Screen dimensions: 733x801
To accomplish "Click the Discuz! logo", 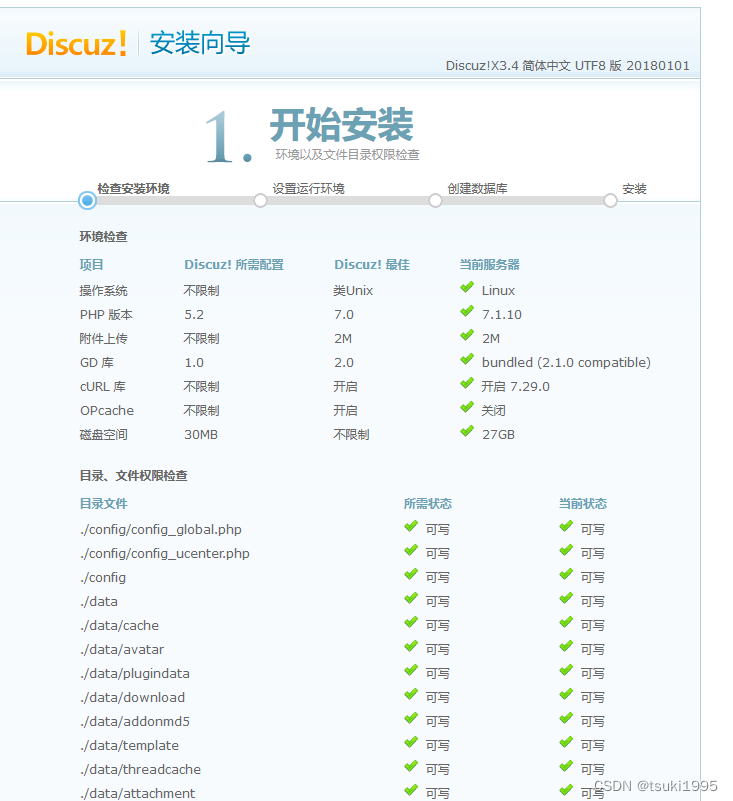I will (76, 43).
